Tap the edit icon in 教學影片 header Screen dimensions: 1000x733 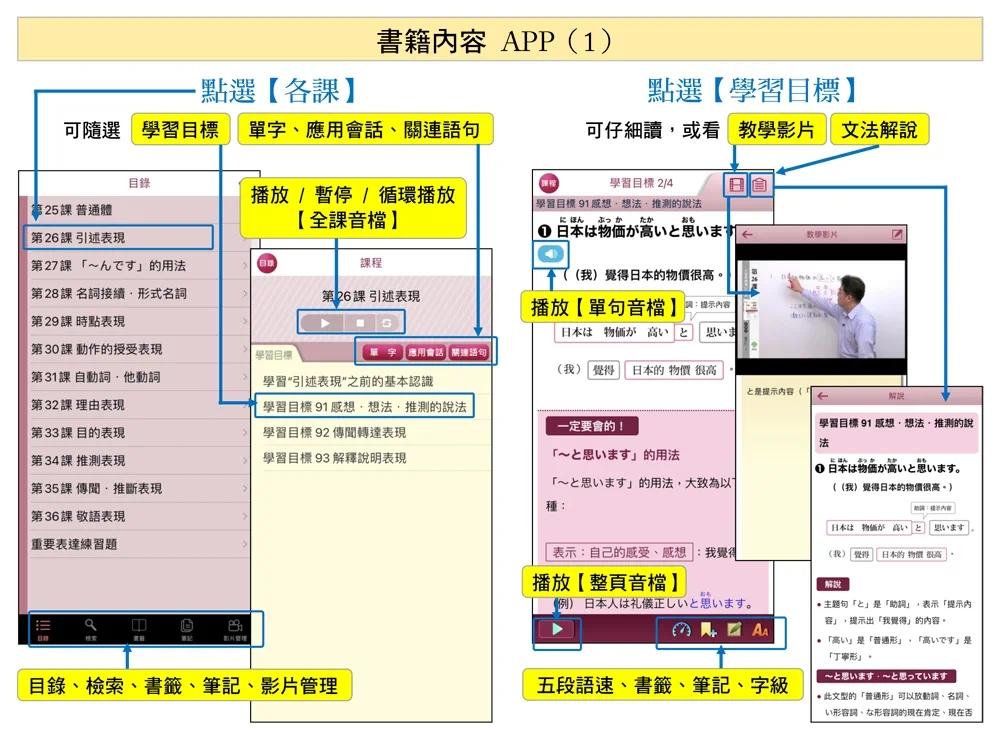click(x=897, y=235)
